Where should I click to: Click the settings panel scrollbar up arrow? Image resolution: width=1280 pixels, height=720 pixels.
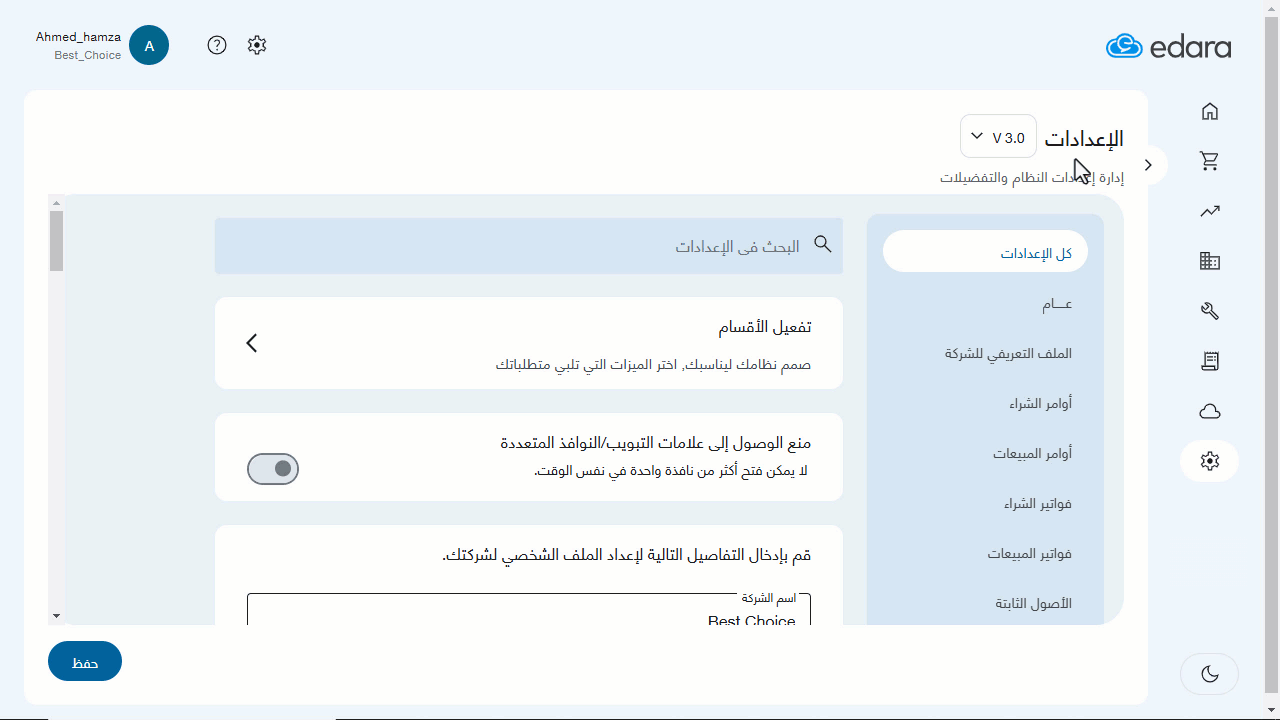coord(56,202)
